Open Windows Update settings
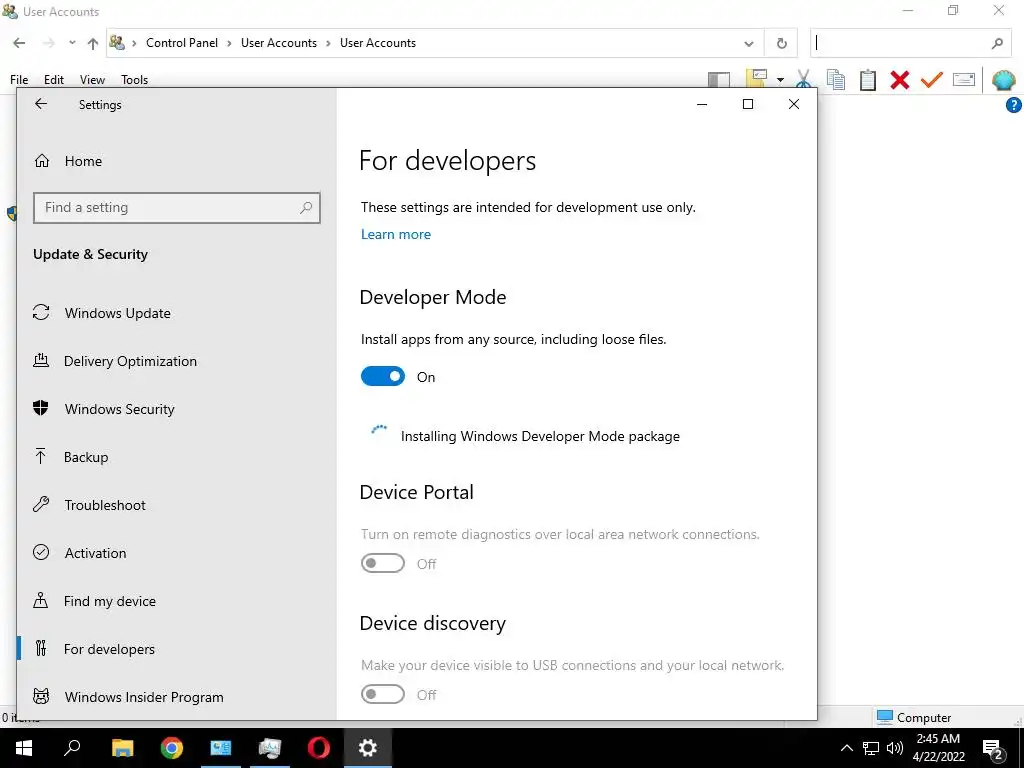The image size is (1024, 768). point(118,313)
